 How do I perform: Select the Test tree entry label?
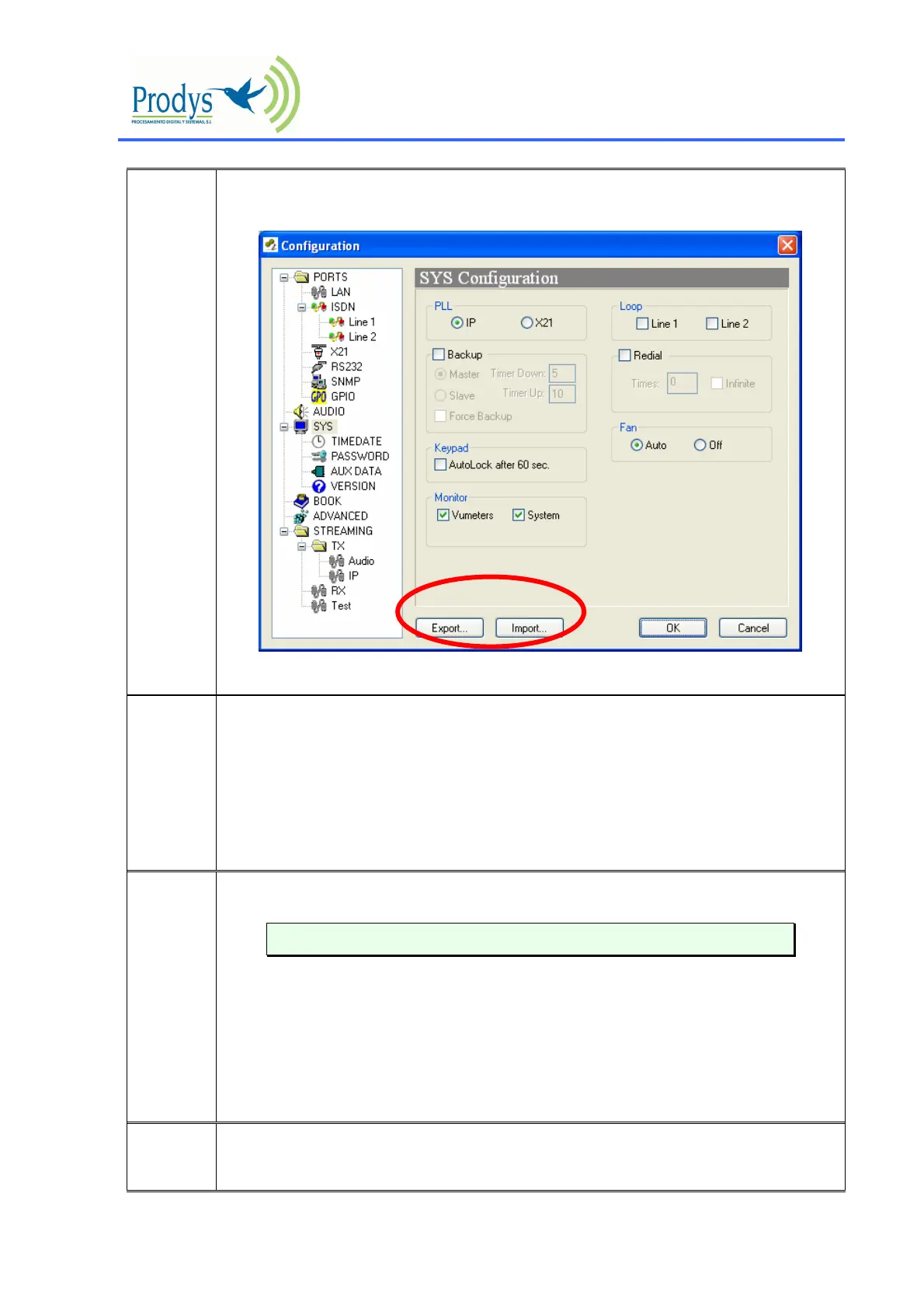pos(342,606)
